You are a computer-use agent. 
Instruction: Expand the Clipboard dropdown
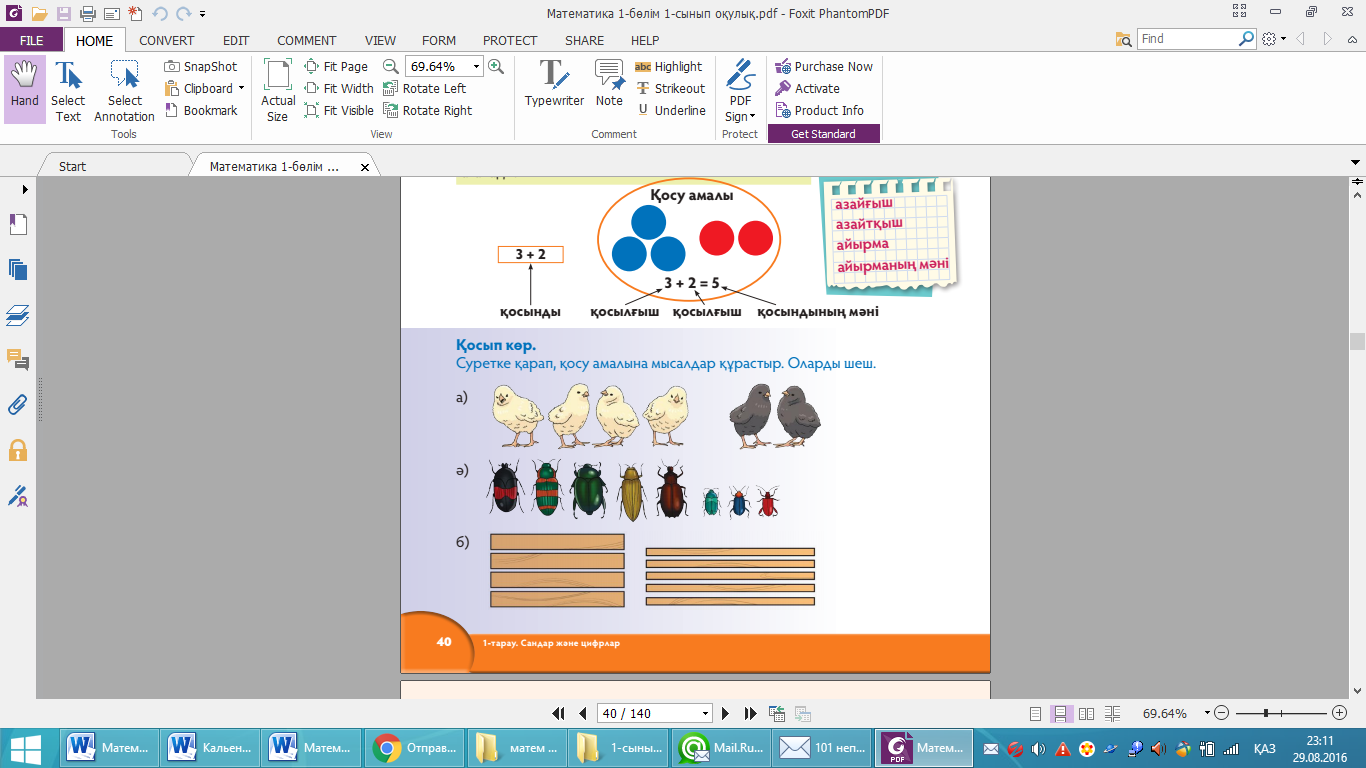click(241, 89)
